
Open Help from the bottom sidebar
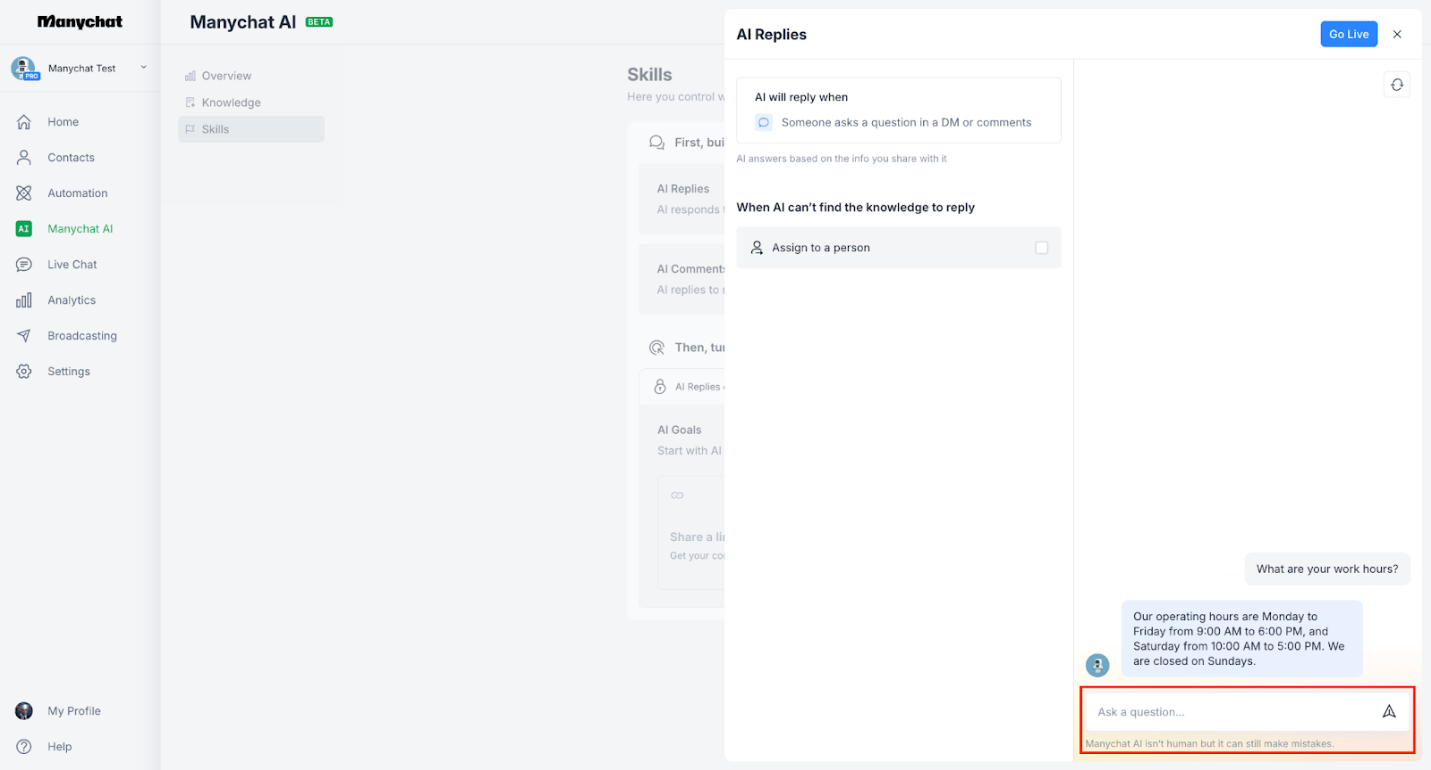point(59,746)
